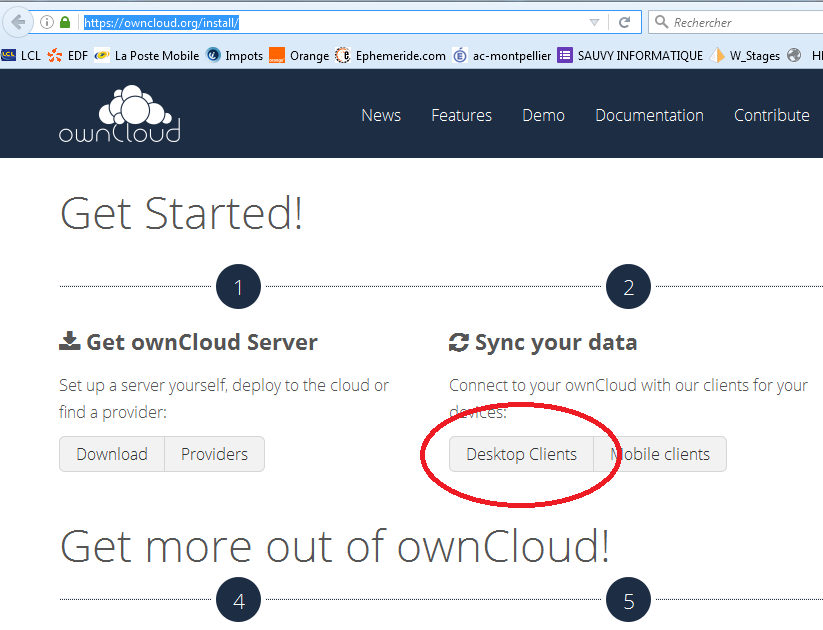The height and width of the screenshot is (630, 823).
Task: Click the 'Connect to your ownCloud' paragraph
Action: pyautogui.click(x=628, y=398)
